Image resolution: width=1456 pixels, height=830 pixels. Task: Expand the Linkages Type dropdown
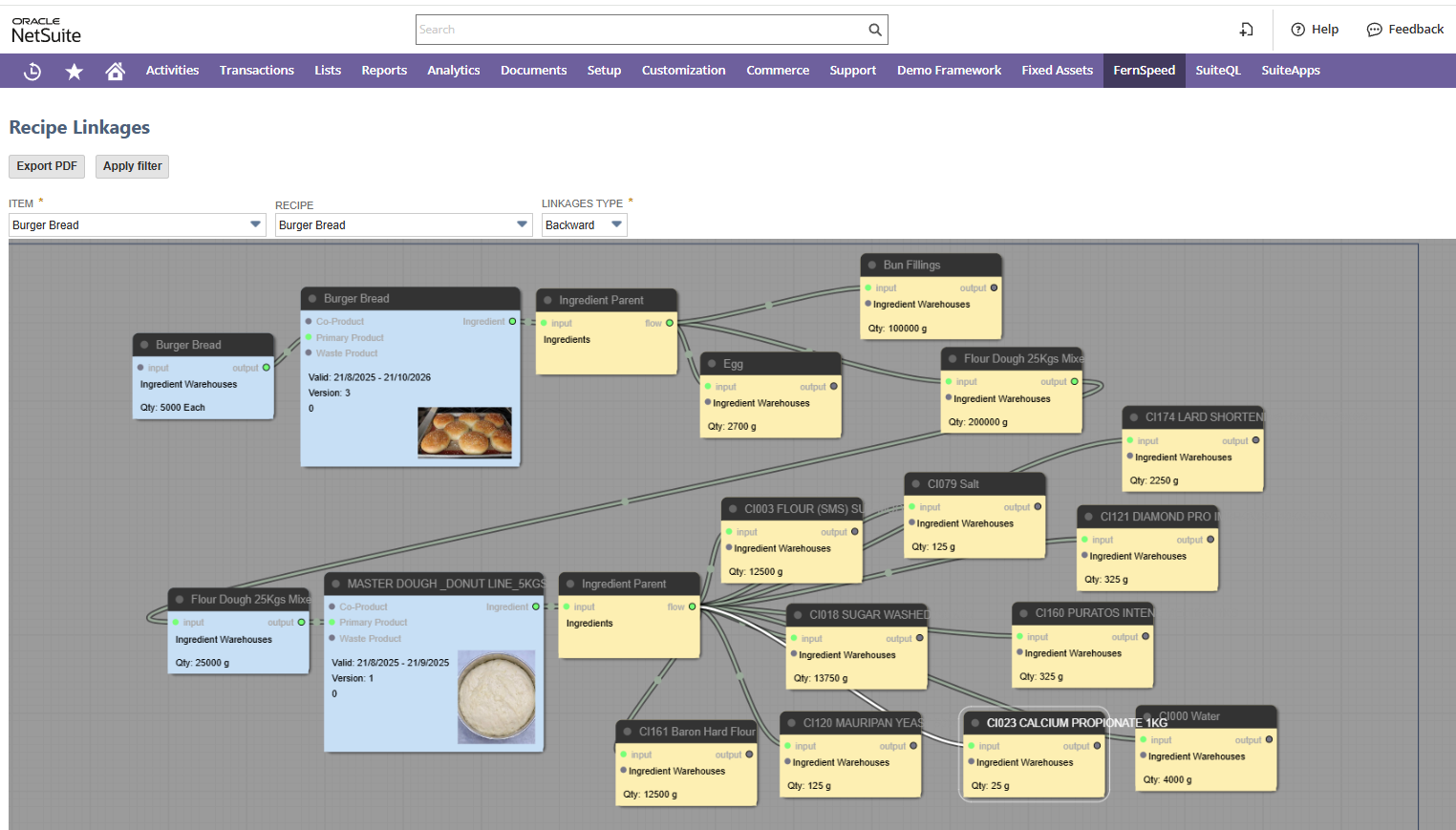coord(616,224)
